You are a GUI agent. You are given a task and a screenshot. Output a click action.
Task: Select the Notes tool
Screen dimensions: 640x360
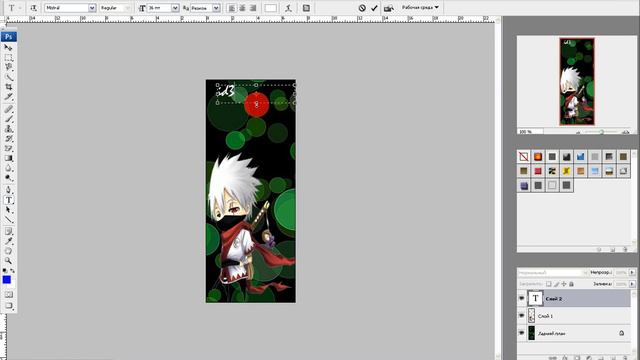8,231
